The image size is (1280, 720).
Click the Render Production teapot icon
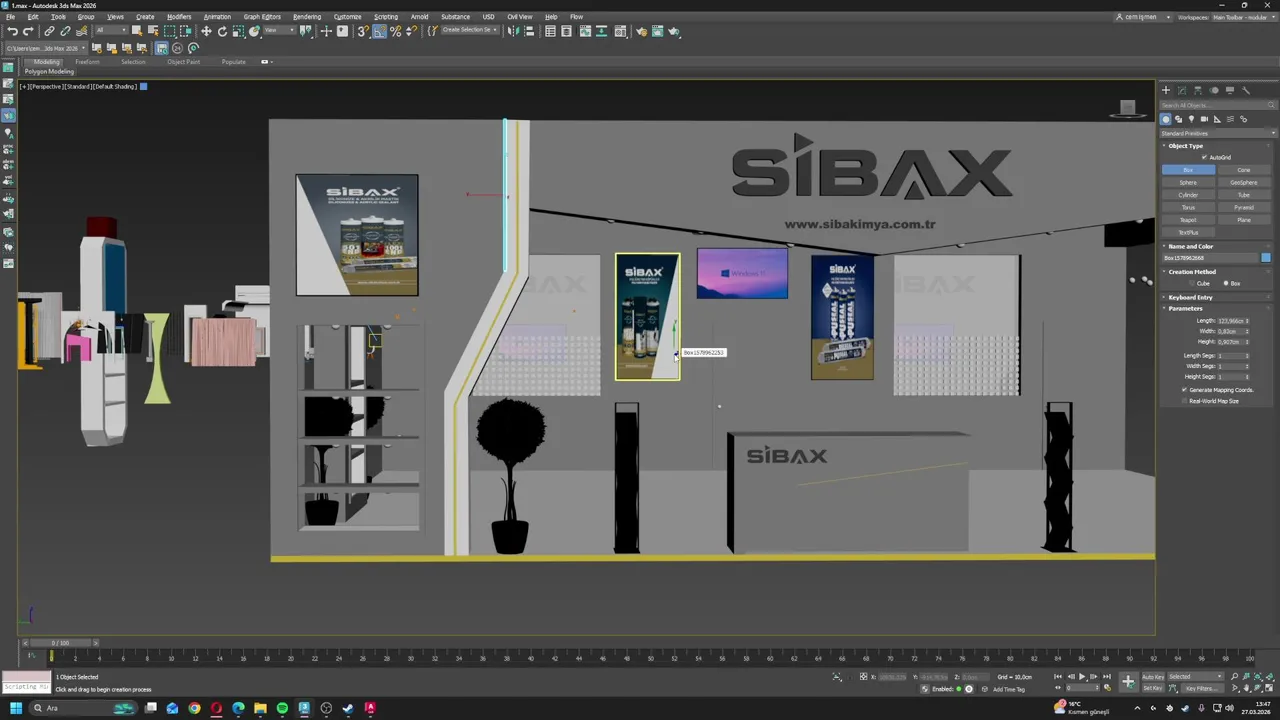click(673, 31)
